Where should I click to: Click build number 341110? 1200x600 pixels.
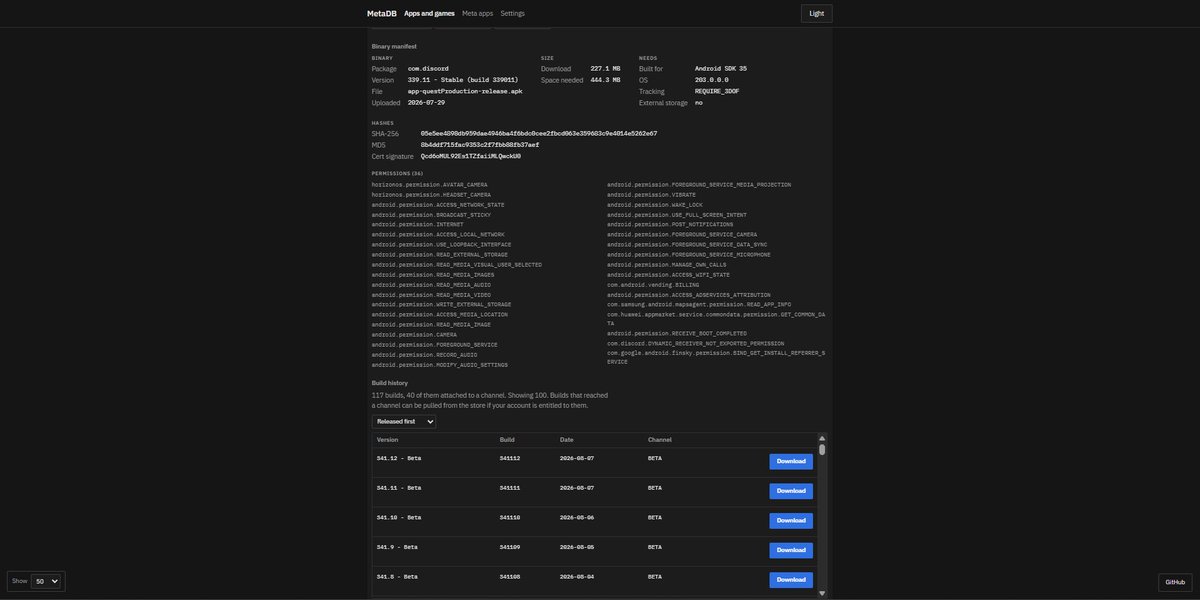click(510, 517)
